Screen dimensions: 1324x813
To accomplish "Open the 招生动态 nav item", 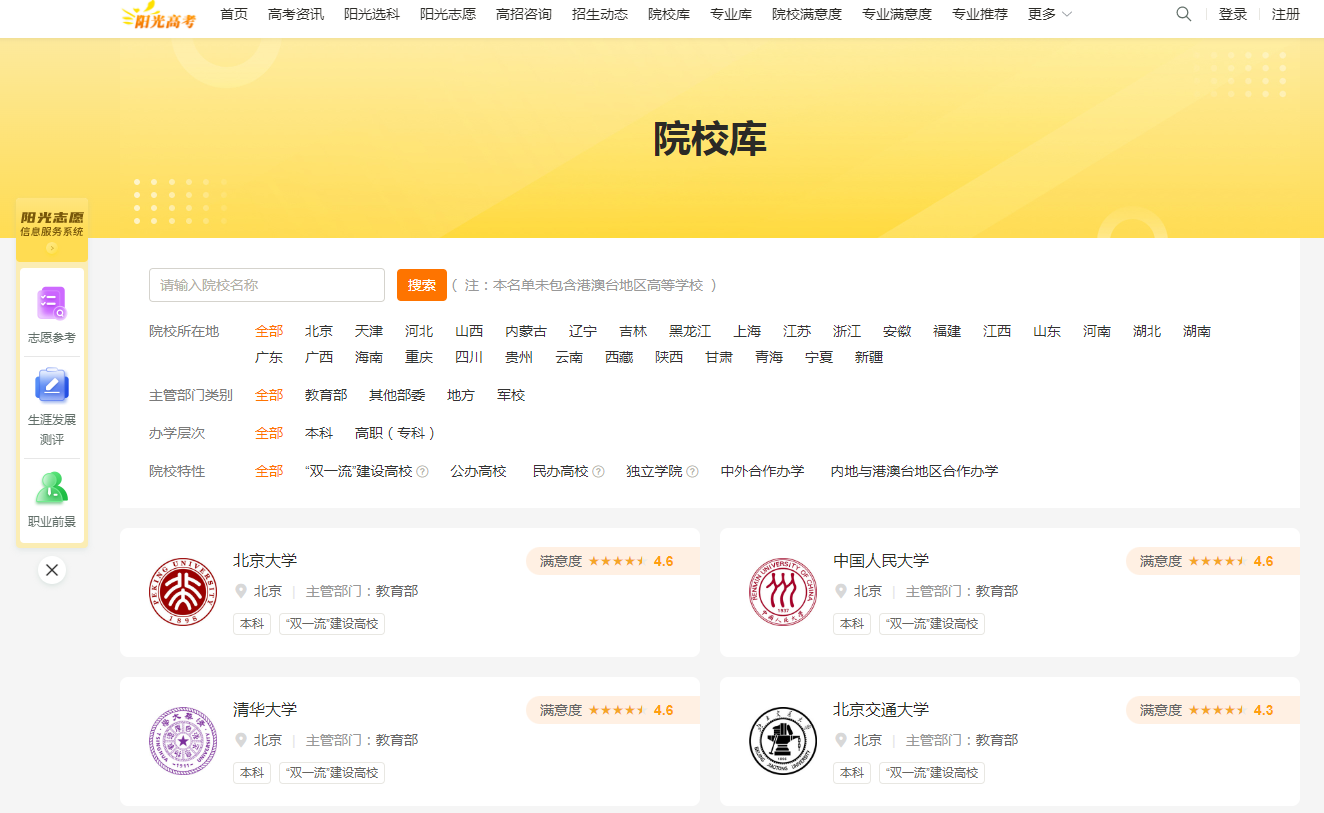I will 600,14.
